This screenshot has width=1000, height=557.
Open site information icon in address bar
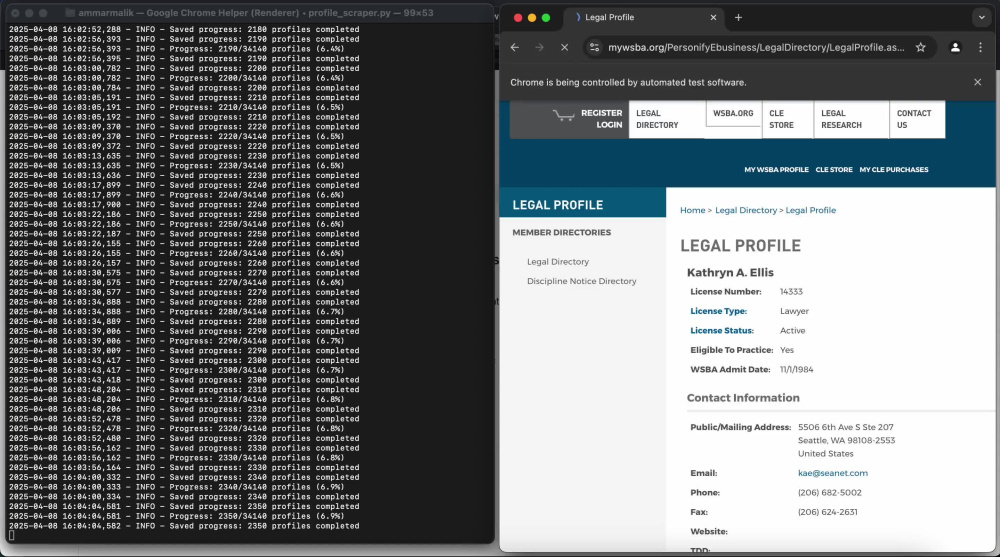[x=594, y=47]
